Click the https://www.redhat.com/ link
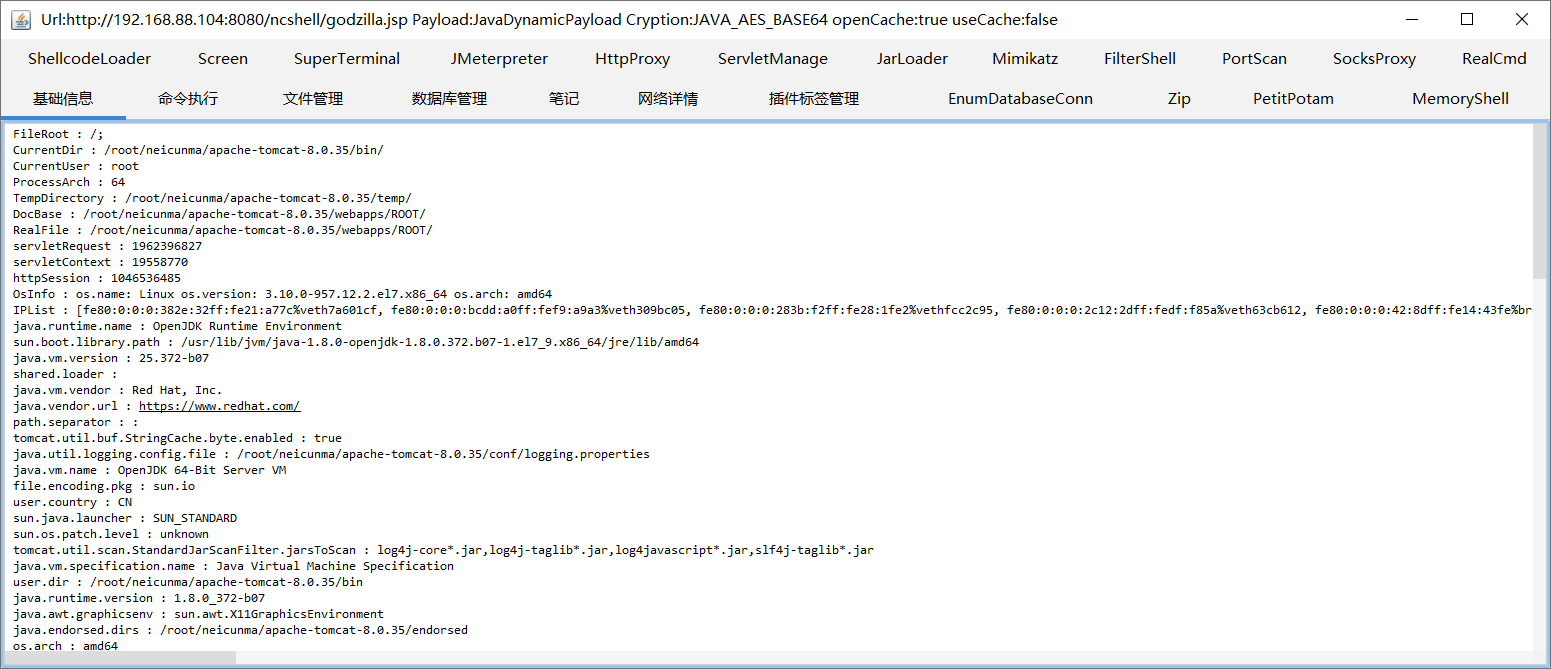The height and width of the screenshot is (669, 1551). coord(219,406)
